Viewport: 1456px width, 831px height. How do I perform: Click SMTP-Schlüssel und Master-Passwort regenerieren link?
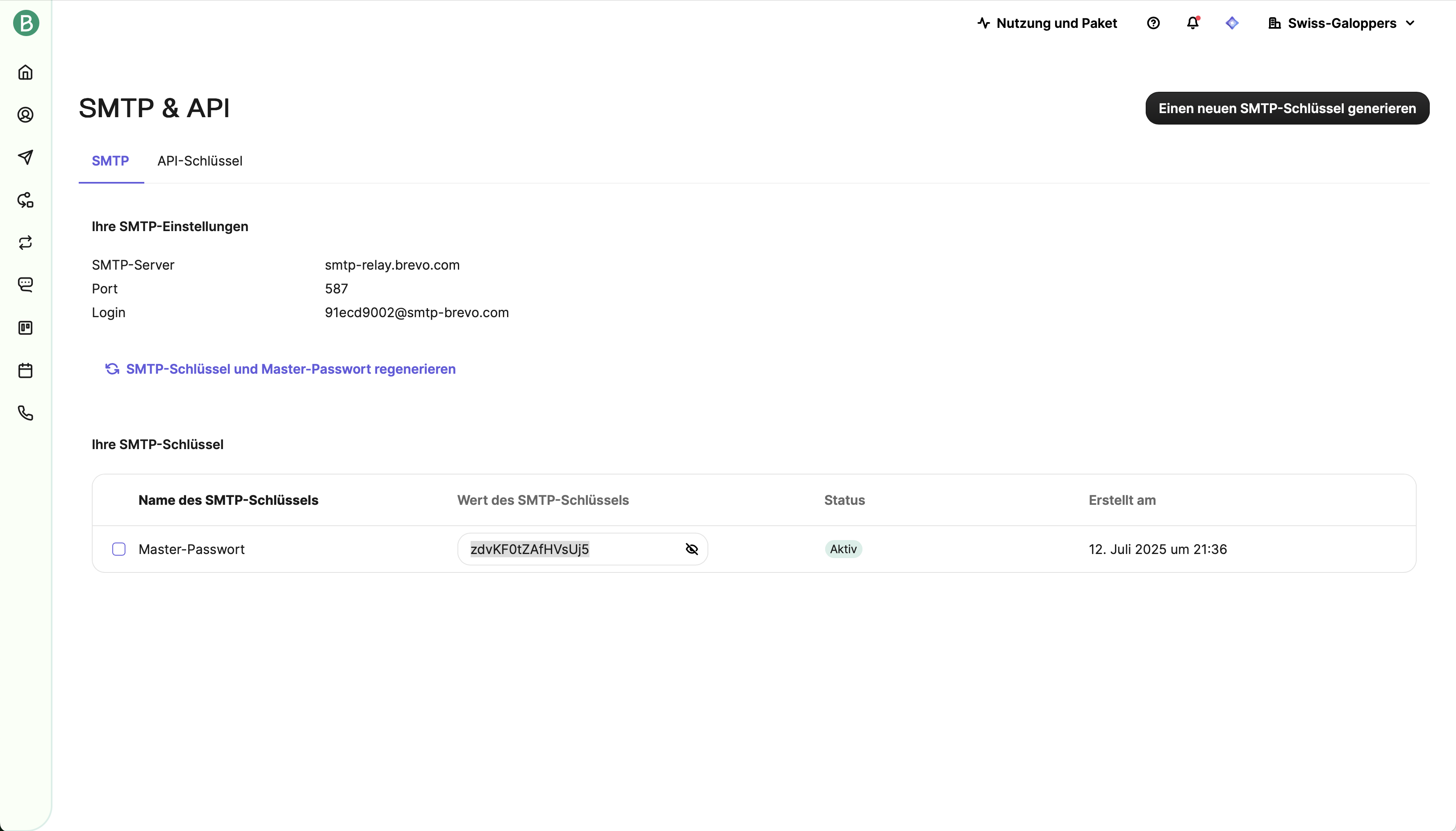[x=290, y=369]
